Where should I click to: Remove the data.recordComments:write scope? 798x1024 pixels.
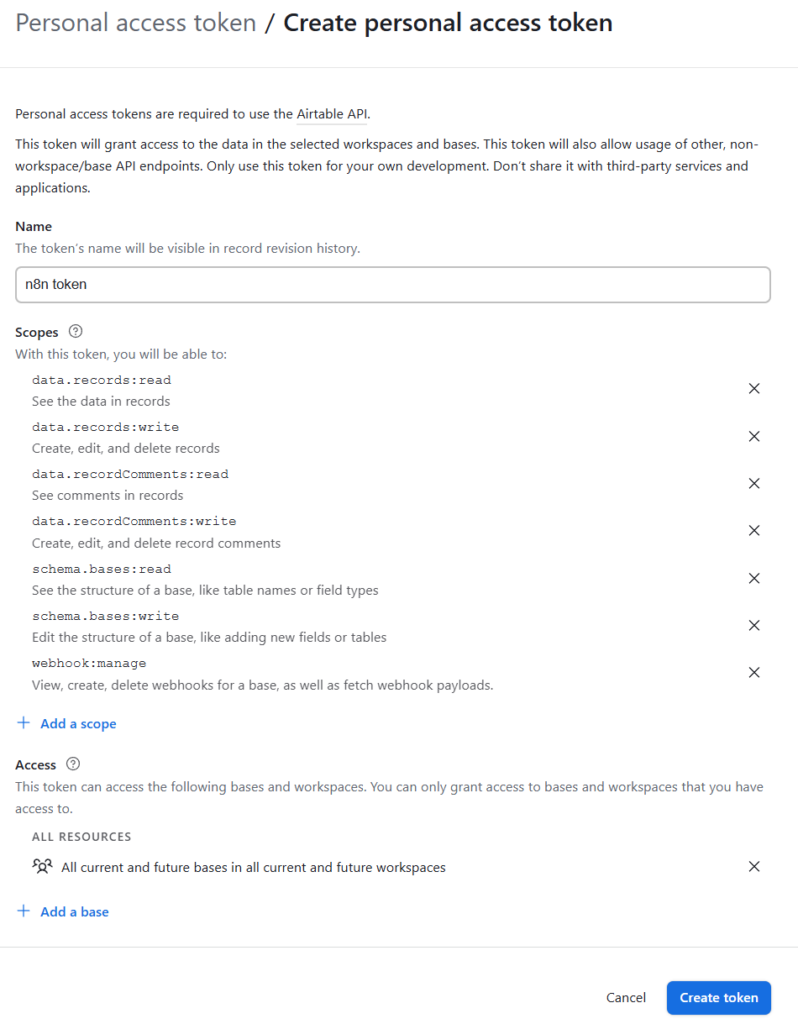coord(754,530)
